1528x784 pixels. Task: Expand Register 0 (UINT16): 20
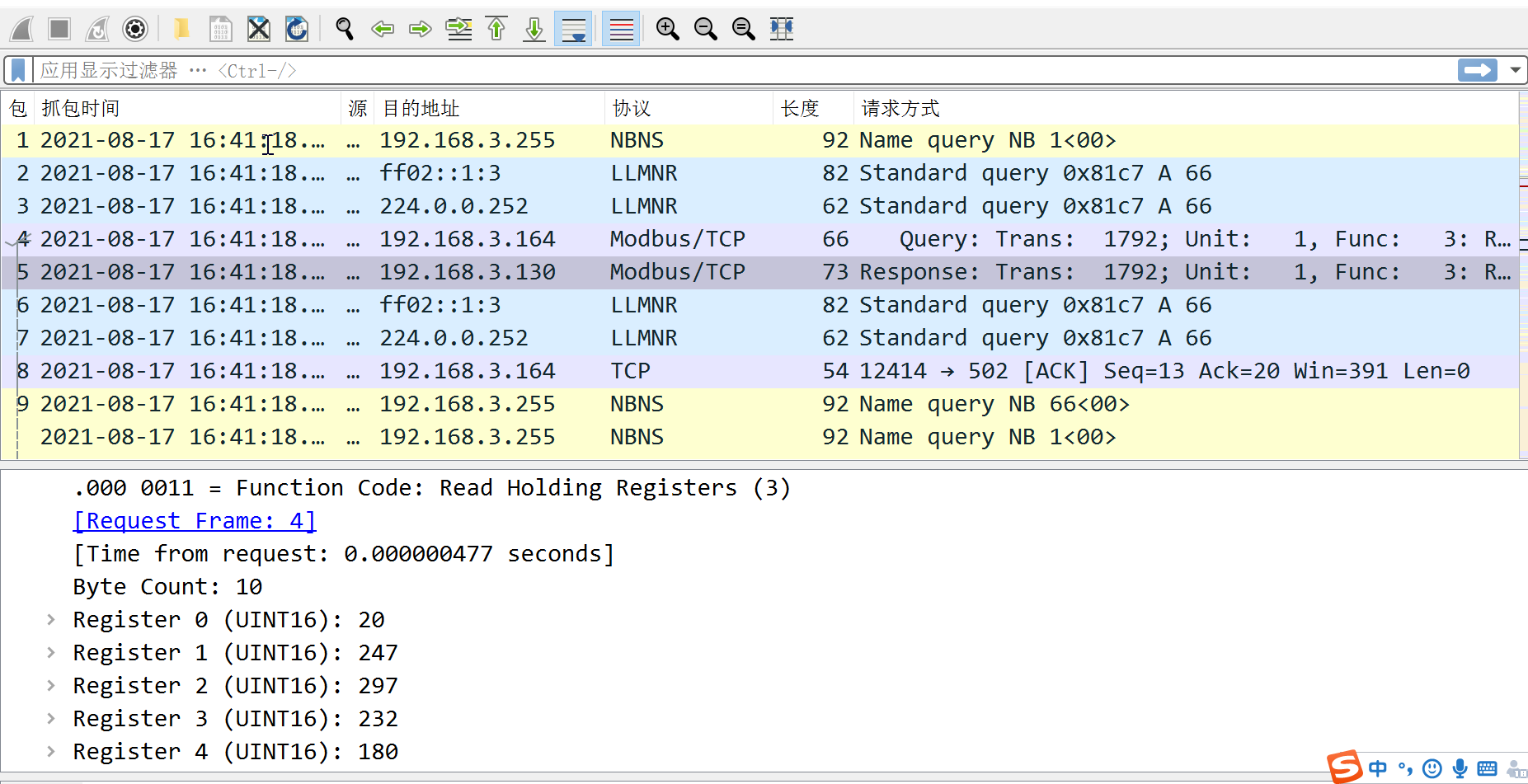(51, 619)
